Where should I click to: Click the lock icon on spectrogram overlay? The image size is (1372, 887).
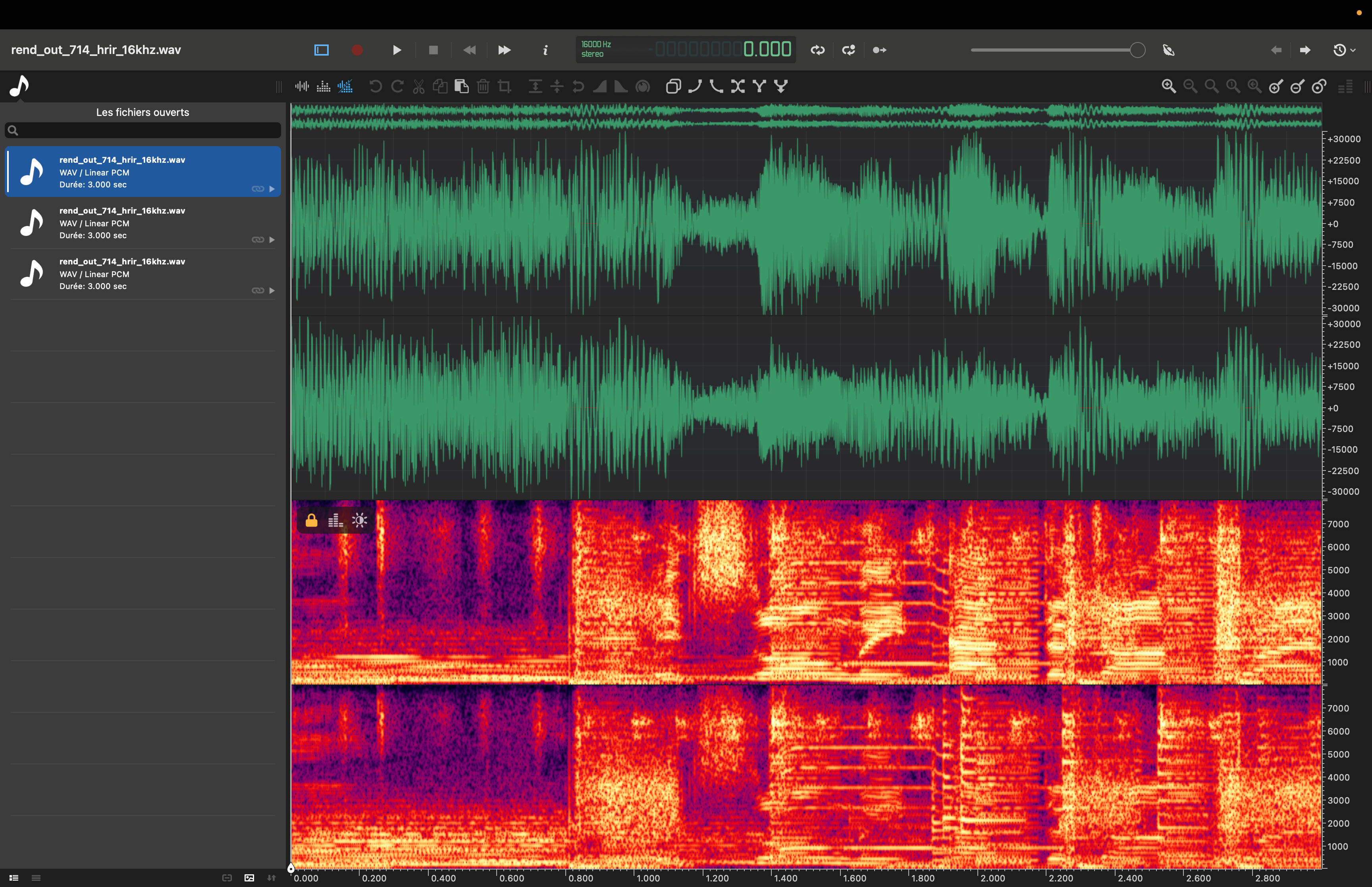coord(312,521)
